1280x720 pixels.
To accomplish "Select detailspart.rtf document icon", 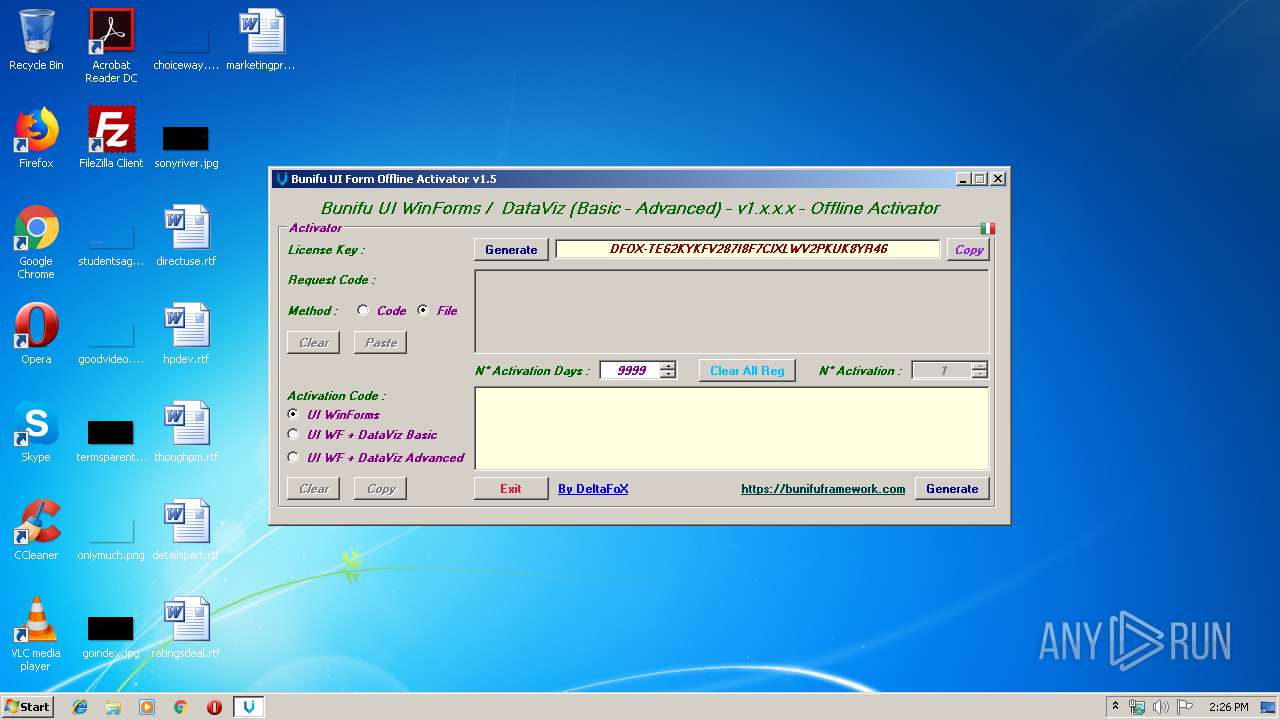I will pos(186,530).
